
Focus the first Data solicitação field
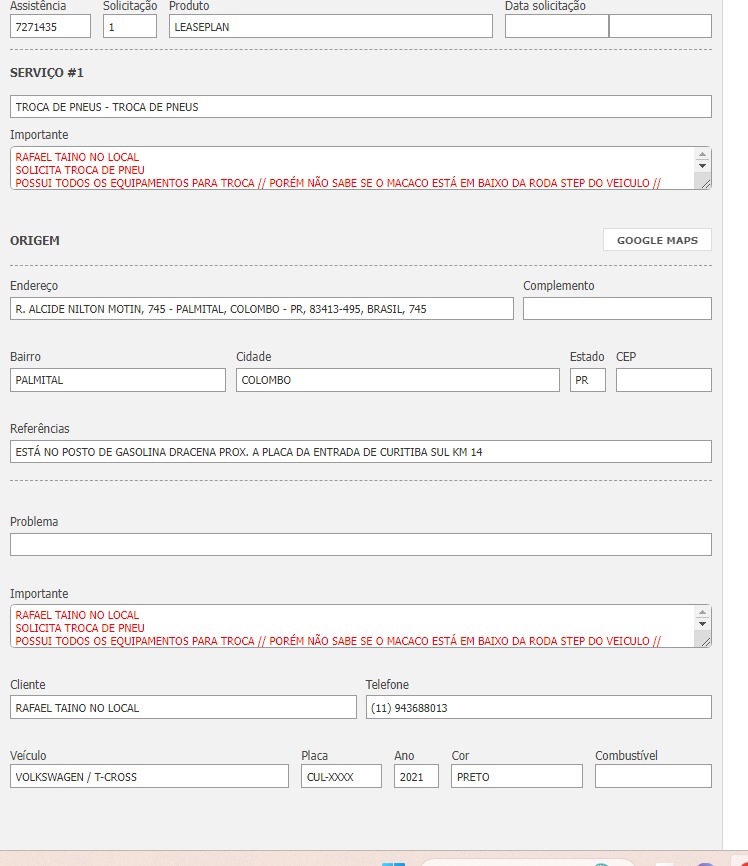point(556,27)
